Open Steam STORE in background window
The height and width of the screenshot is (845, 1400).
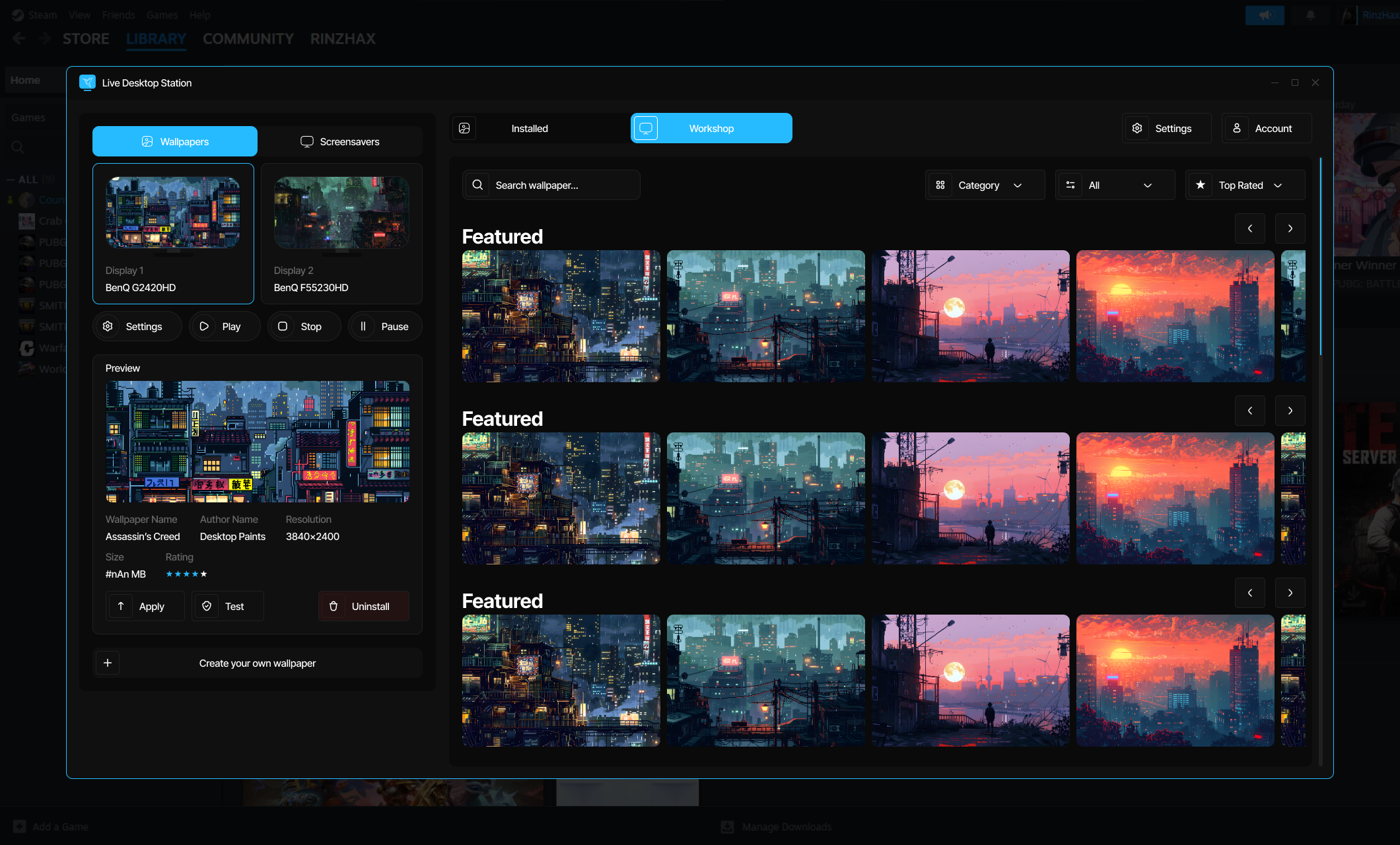click(86, 39)
